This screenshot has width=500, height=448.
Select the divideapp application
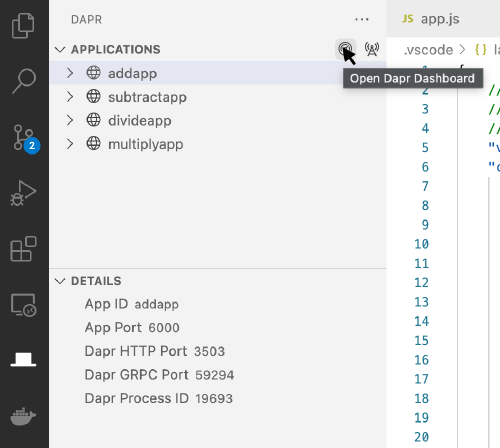pos(218,120)
